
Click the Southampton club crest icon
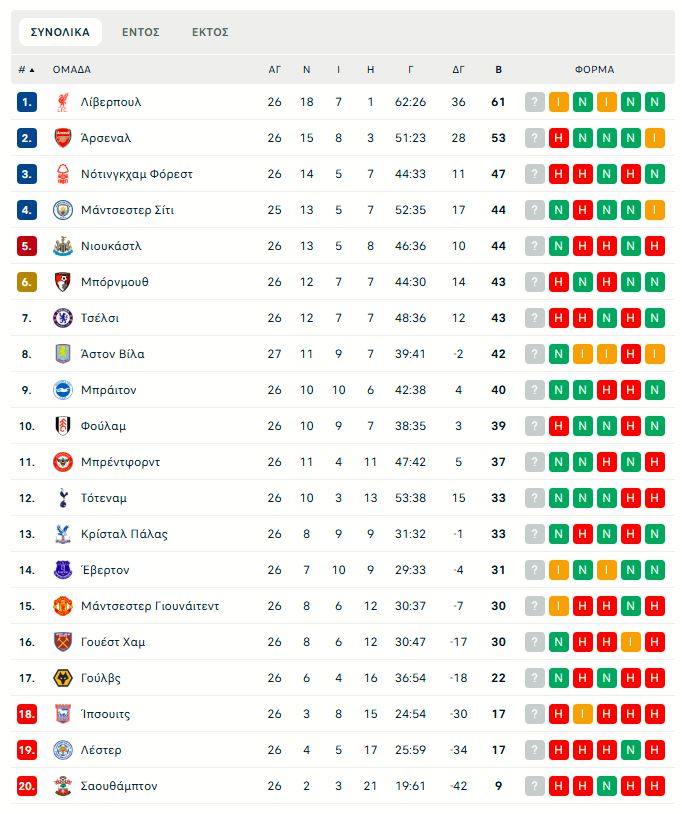click(62, 786)
